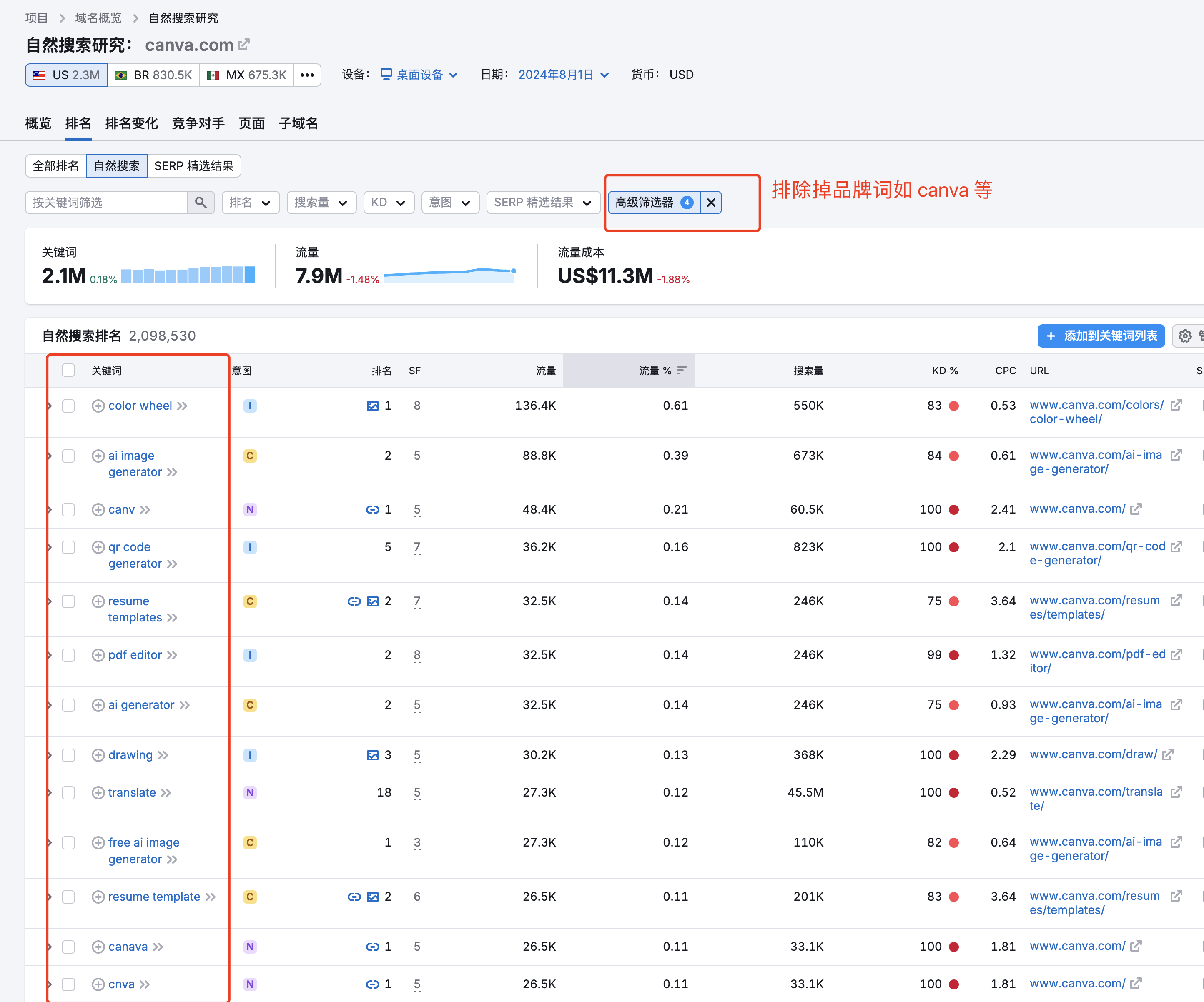Viewport: 1204px width, 1002px height.
Task: Click the keyword trend bar chart
Action: coord(188,275)
